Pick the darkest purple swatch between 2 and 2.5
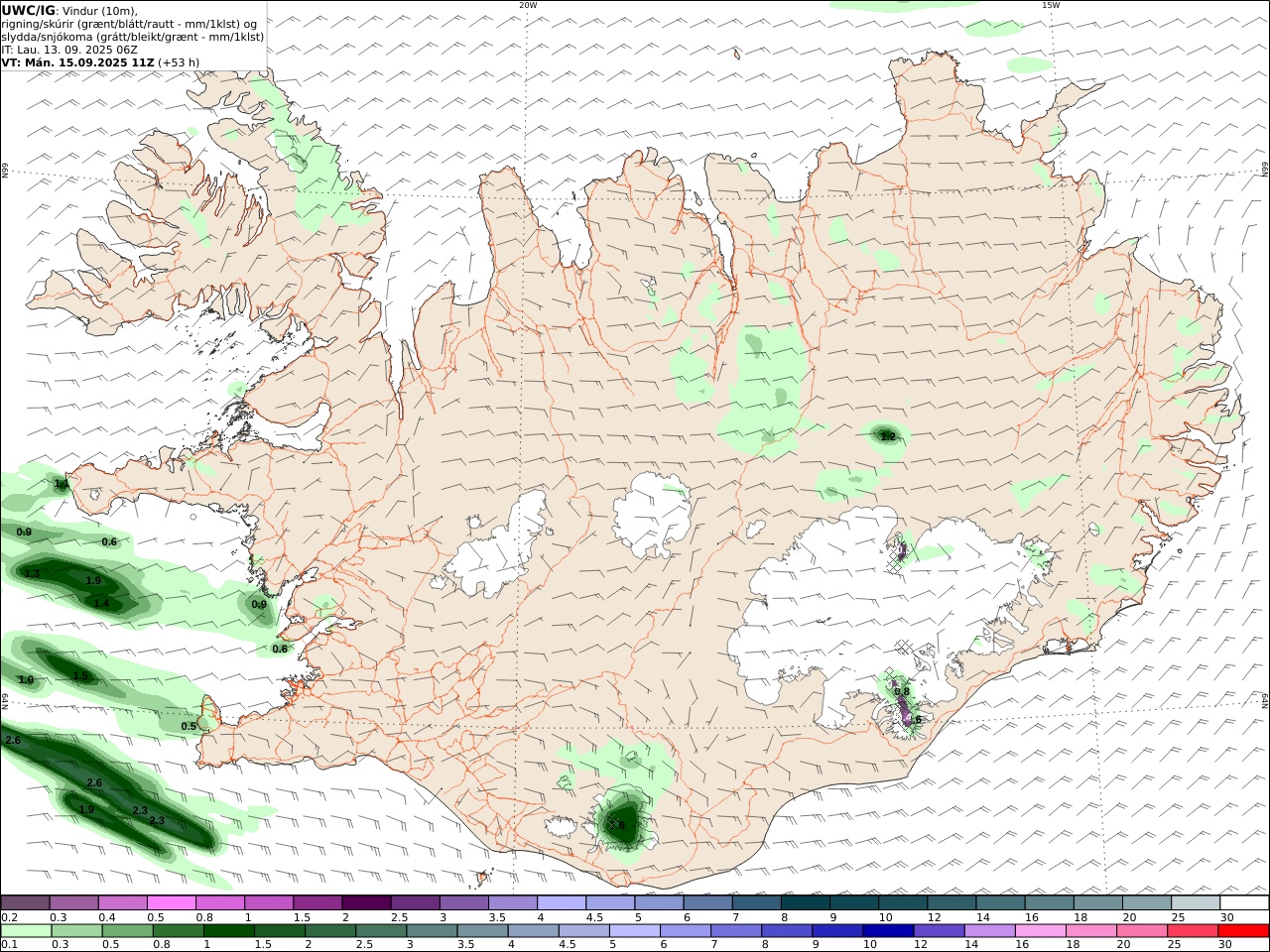The image size is (1270, 952). pos(366,902)
